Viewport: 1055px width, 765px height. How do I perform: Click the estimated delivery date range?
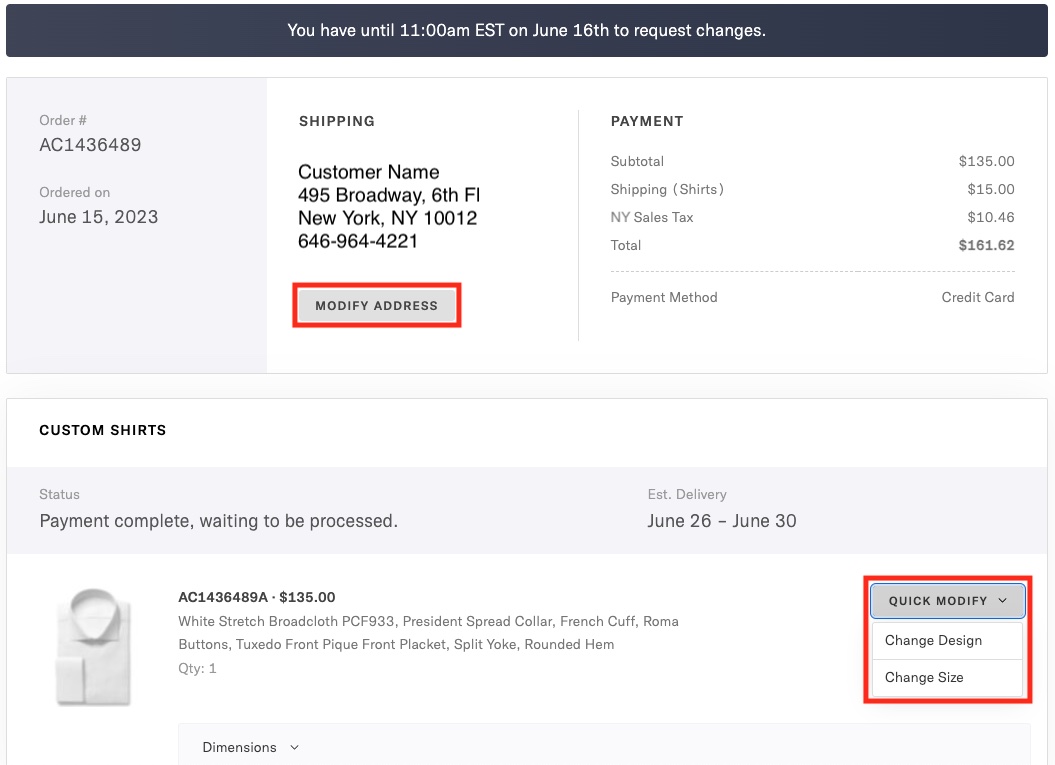pos(721,521)
